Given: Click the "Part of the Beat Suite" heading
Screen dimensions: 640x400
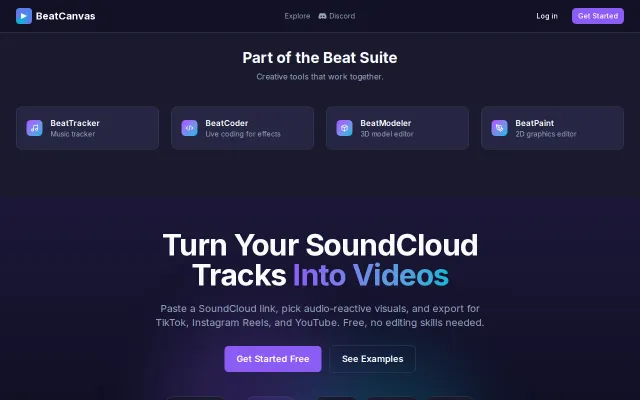Looking at the screenshot, I should [x=320, y=58].
